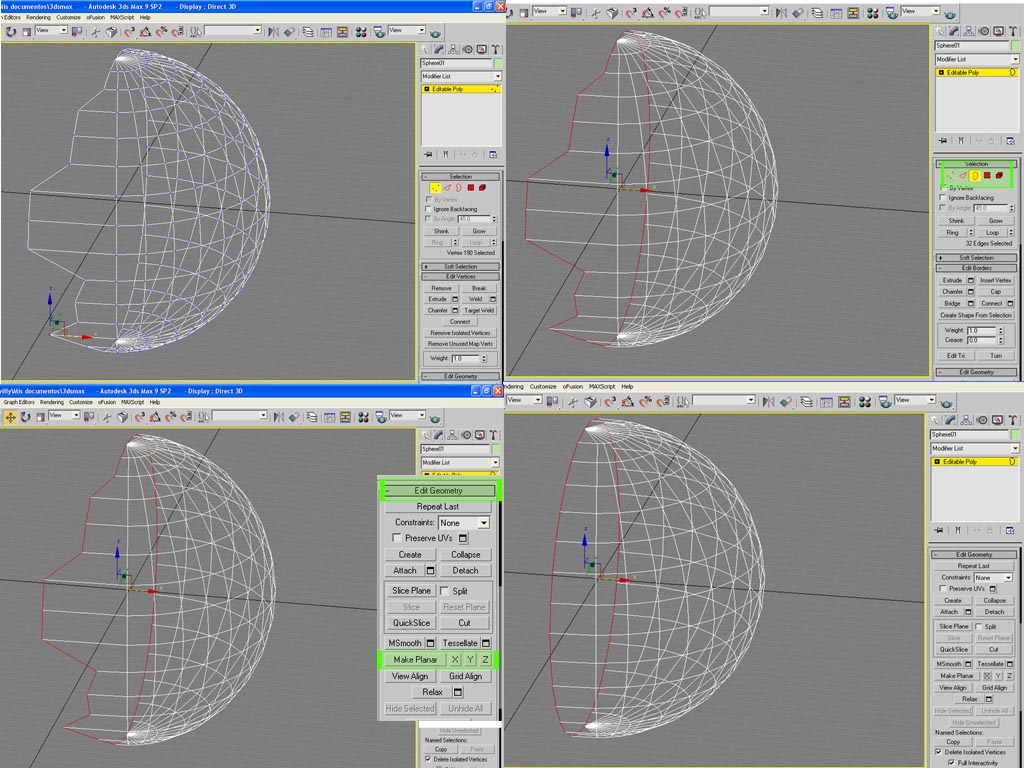Check Preserve UVs in enlarged Edit Geometry panel
Screen dimensions: 1024x768
396,537
